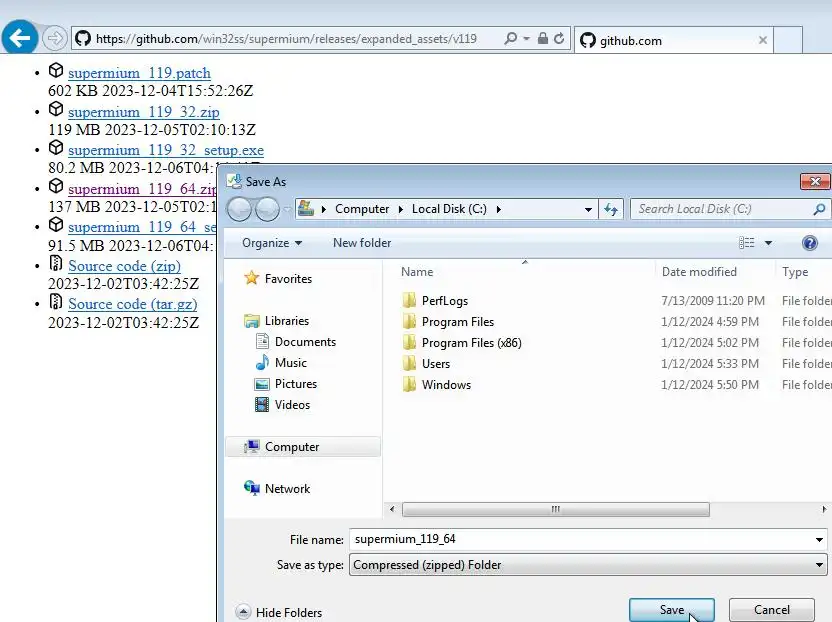Click the magnifier in the dialog search box
This screenshot has width=832, height=622.
tap(819, 209)
